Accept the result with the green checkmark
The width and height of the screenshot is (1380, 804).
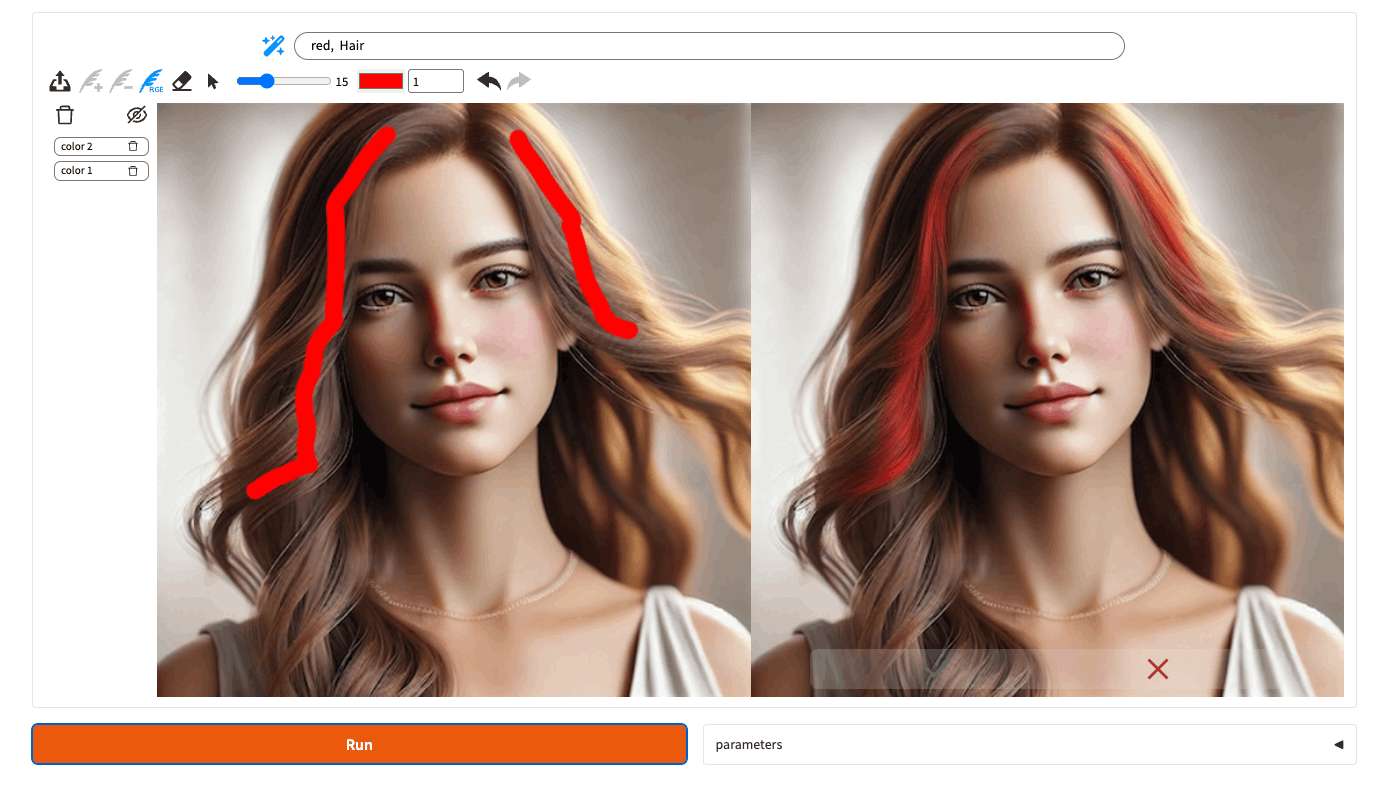point(937,669)
